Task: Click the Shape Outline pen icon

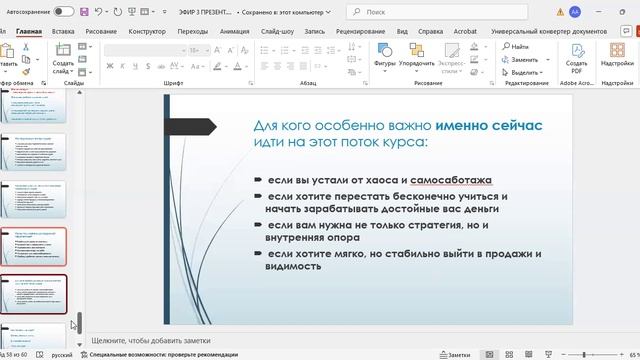Action: 474,60
